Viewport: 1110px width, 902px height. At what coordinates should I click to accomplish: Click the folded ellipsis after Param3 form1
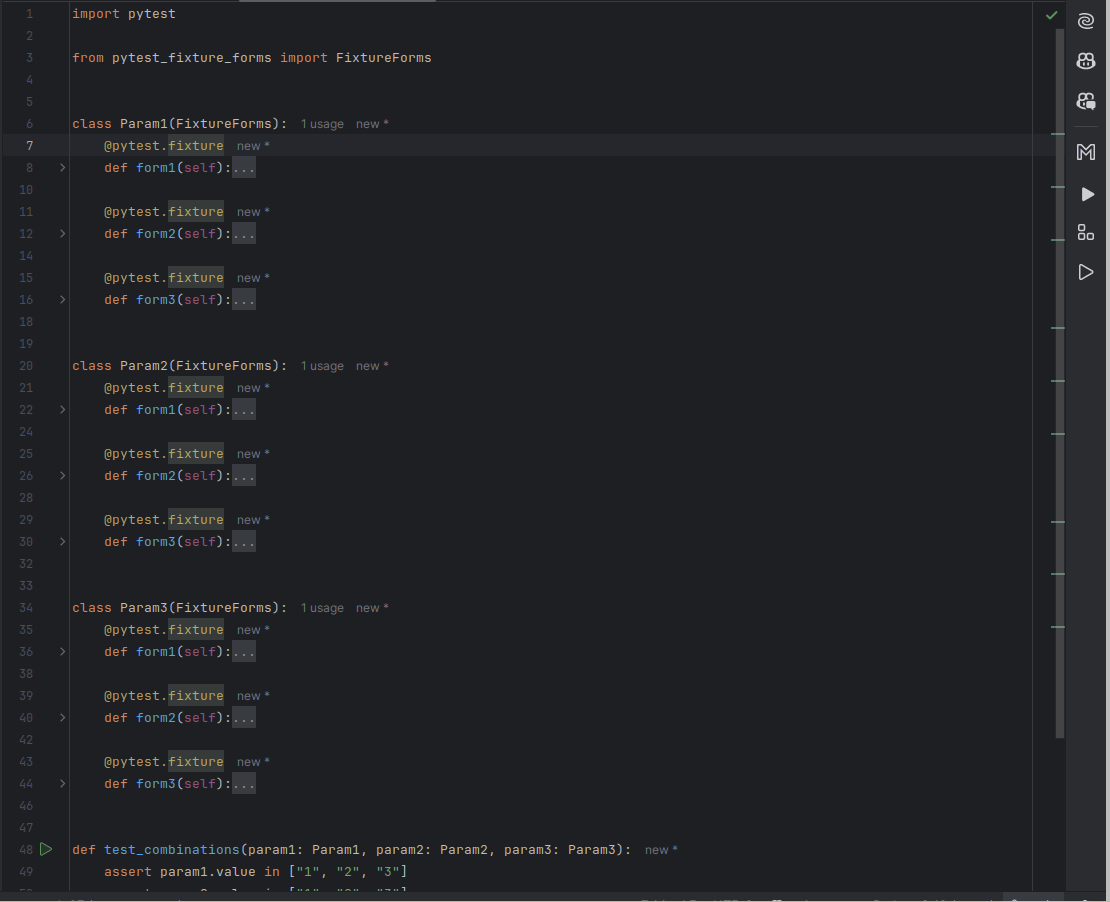244,652
